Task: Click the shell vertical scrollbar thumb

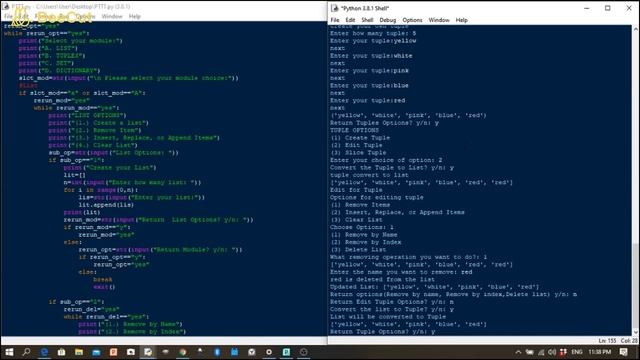Action: [636, 286]
